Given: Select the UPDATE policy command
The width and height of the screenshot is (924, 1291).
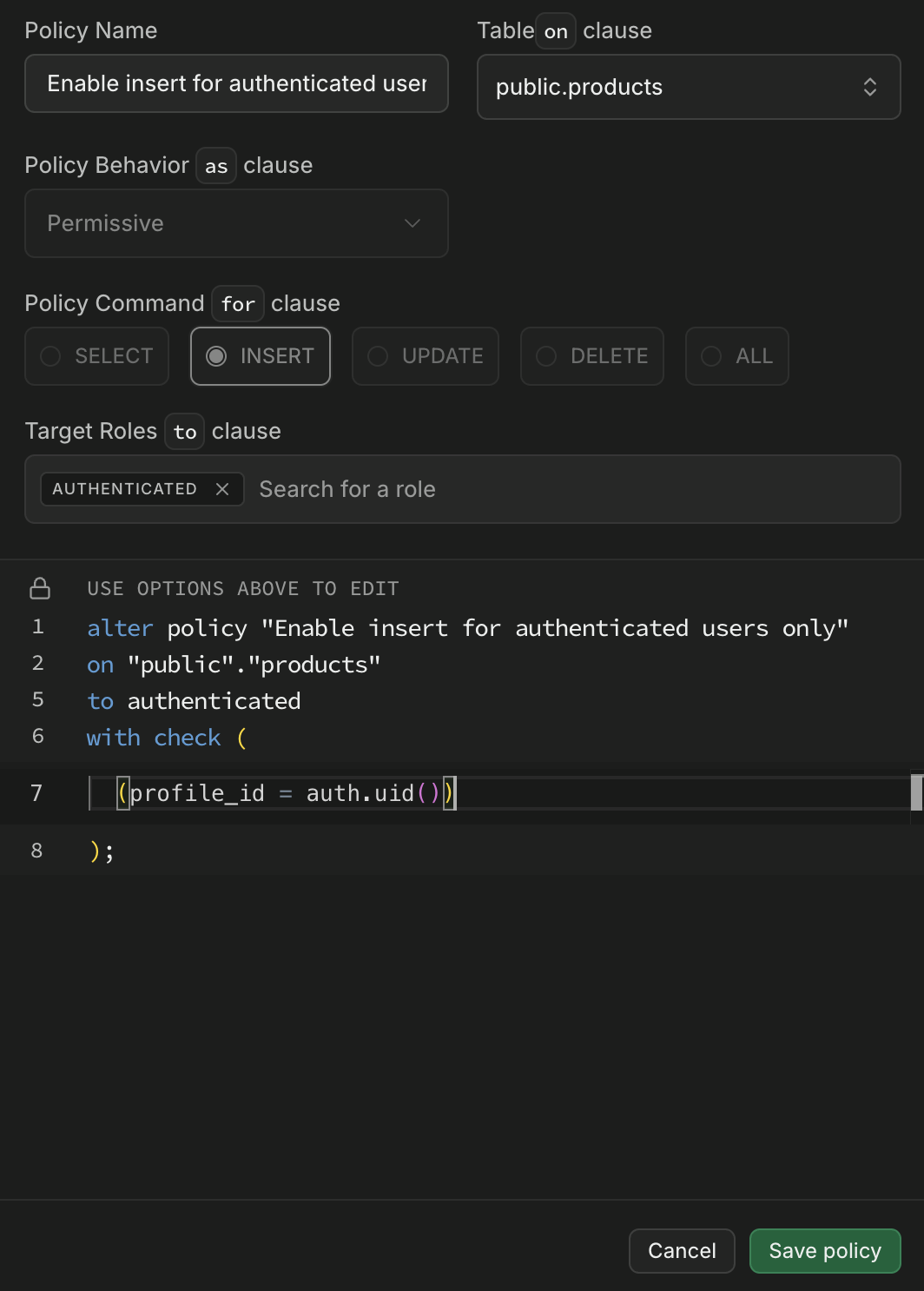Looking at the screenshot, I should coord(426,356).
